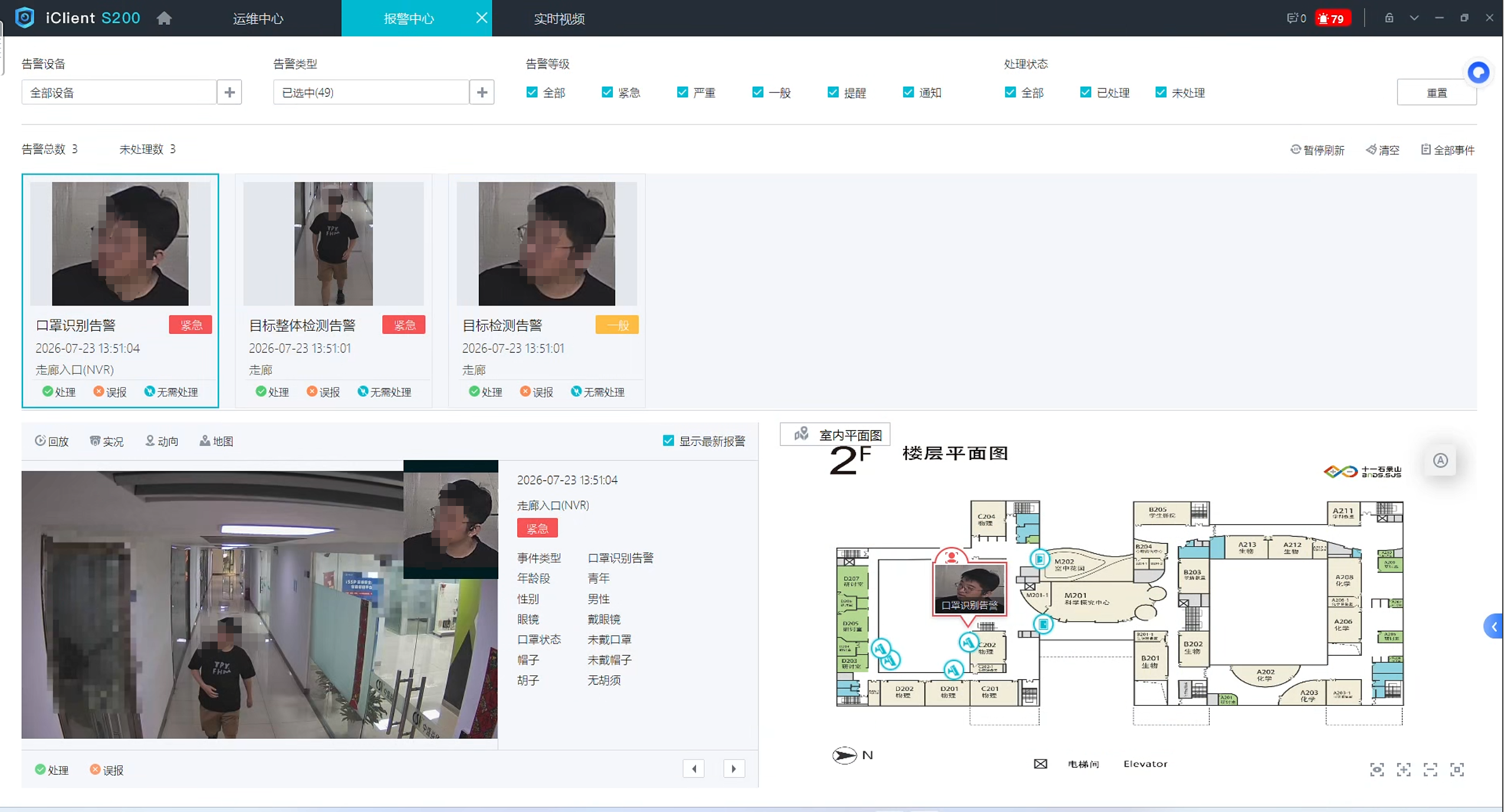1504x812 pixels.
Task: Zoom in on the floor plan map
Action: 1403,770
